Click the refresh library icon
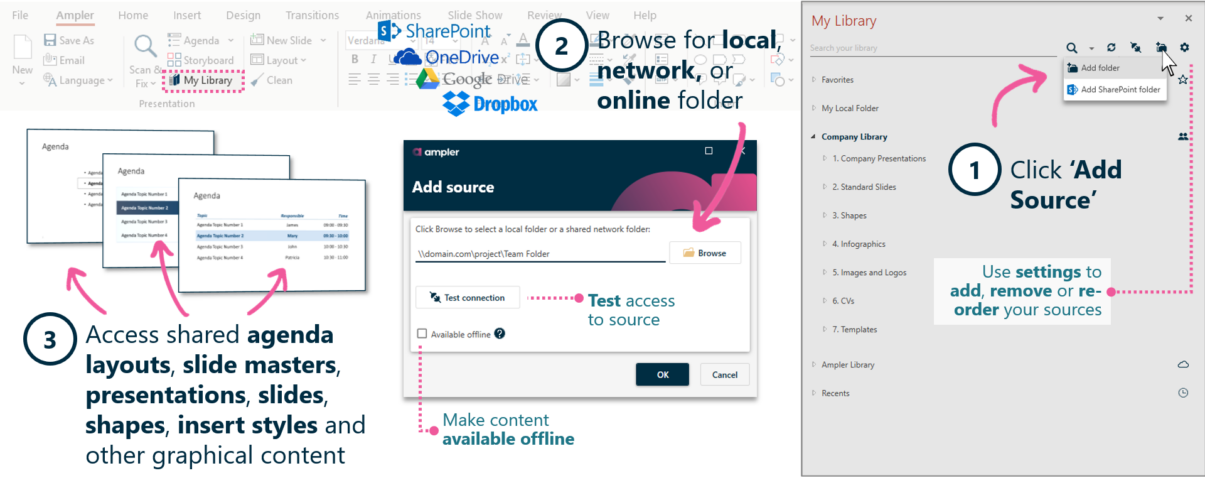Image resolution: width=1205 pixels, height=500 pixels. click(1111, 47)
